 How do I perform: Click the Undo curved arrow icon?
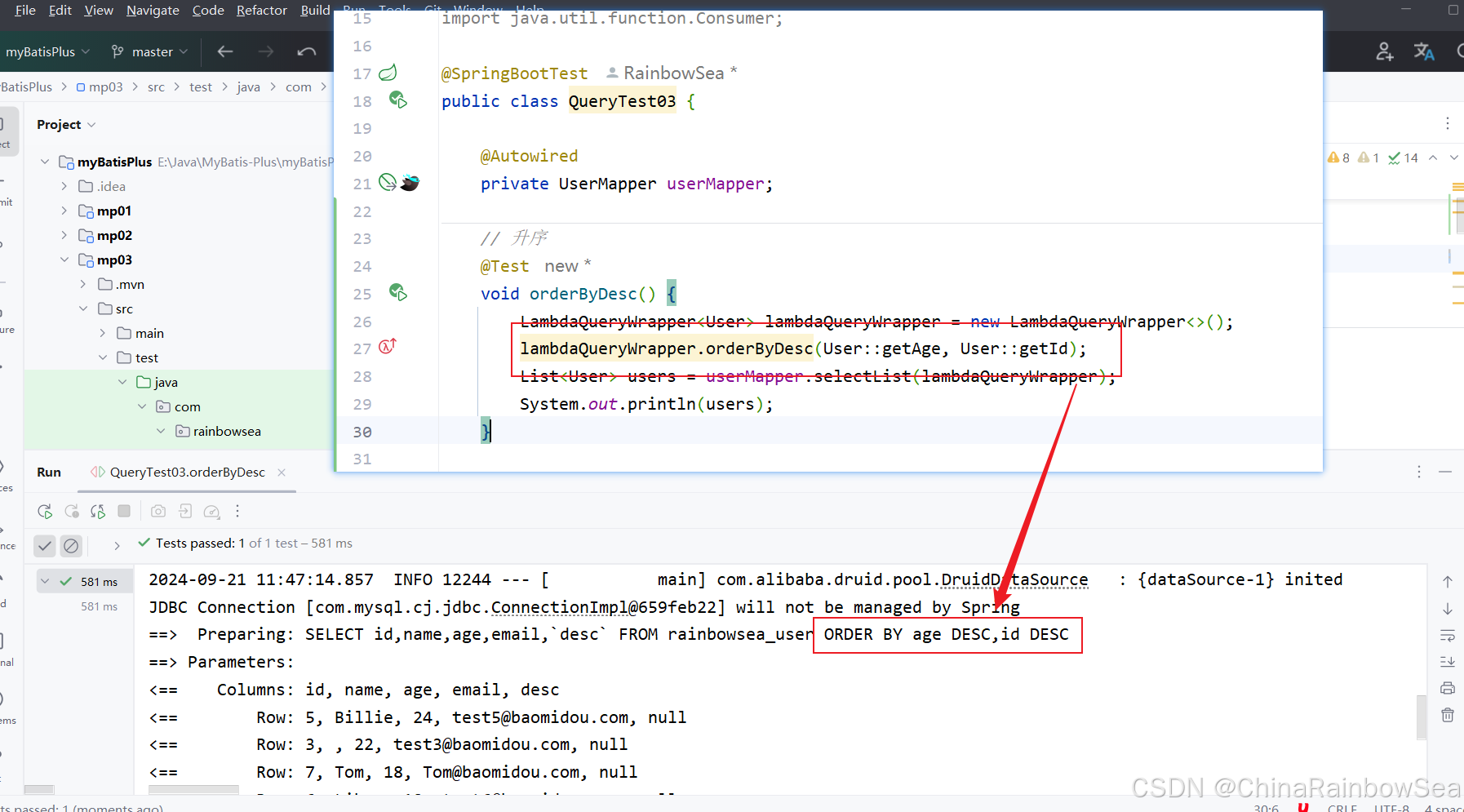point(307,51)
